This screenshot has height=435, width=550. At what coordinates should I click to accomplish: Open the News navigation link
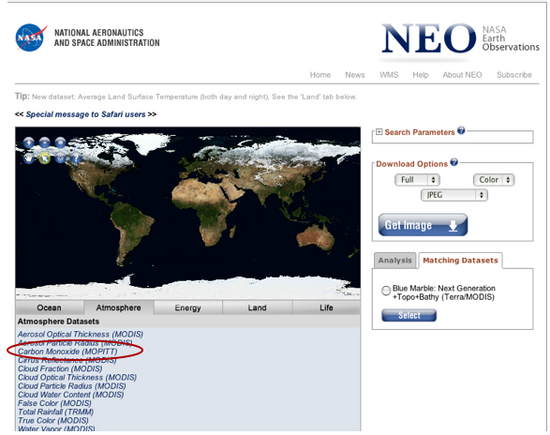point(355,75)
